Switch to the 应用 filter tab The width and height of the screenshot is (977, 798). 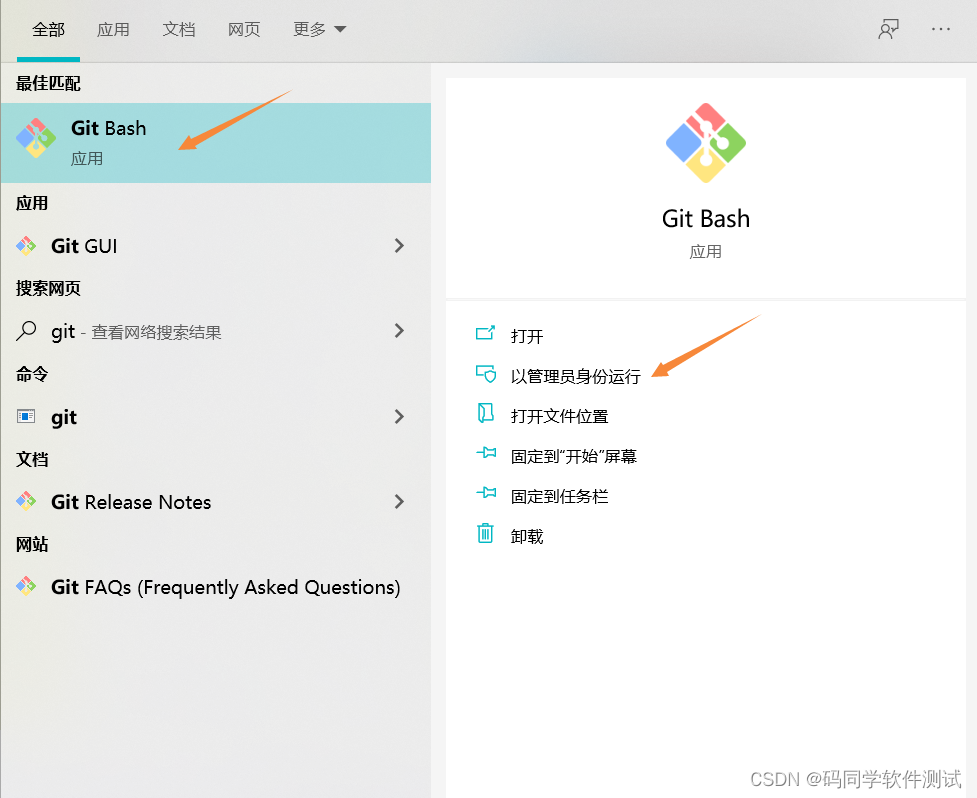coord(113,29)
